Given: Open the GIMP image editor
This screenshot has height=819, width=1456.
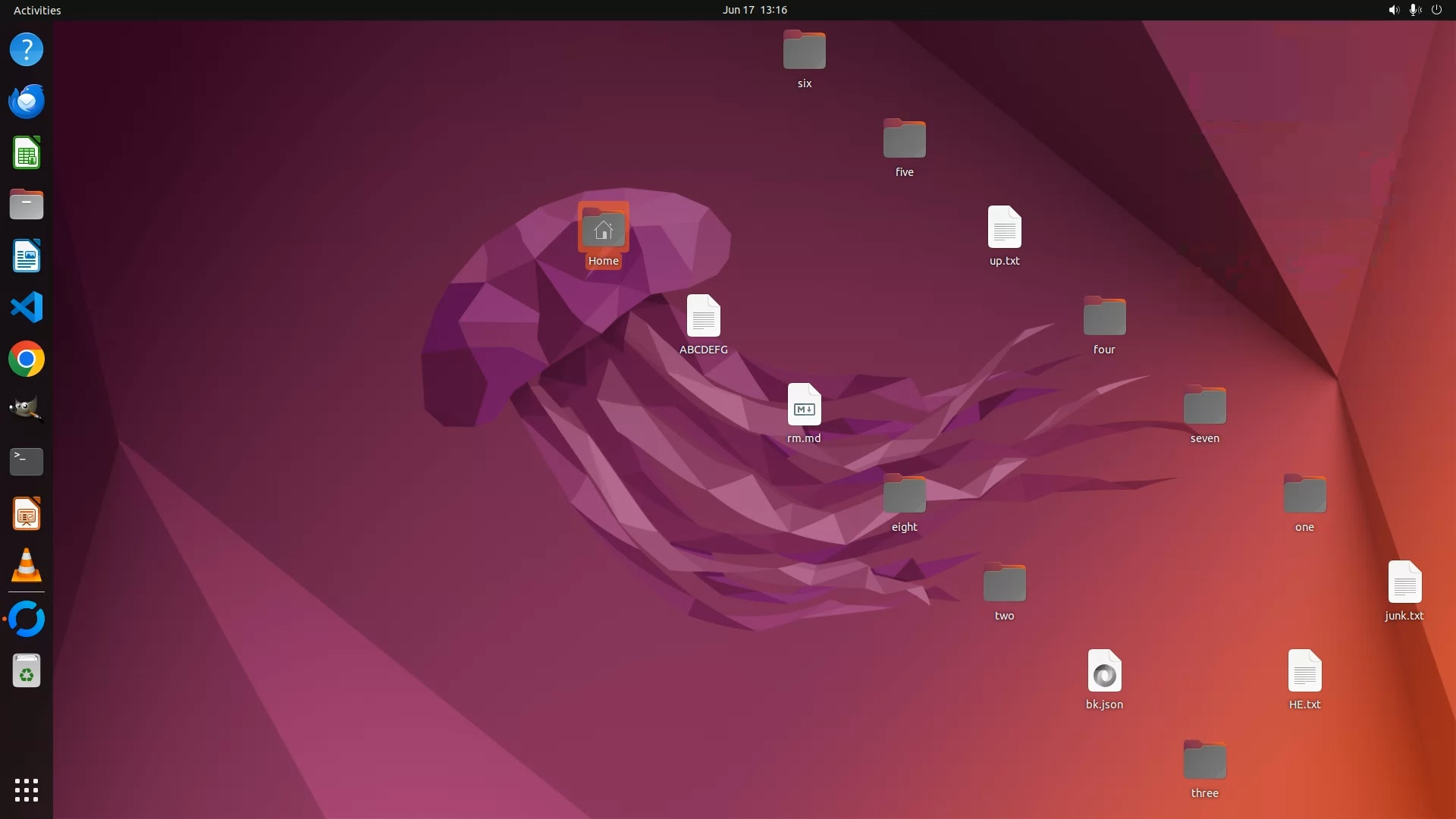Looking at the screenshot, I should pyautogui.click(x=27, y=410).
